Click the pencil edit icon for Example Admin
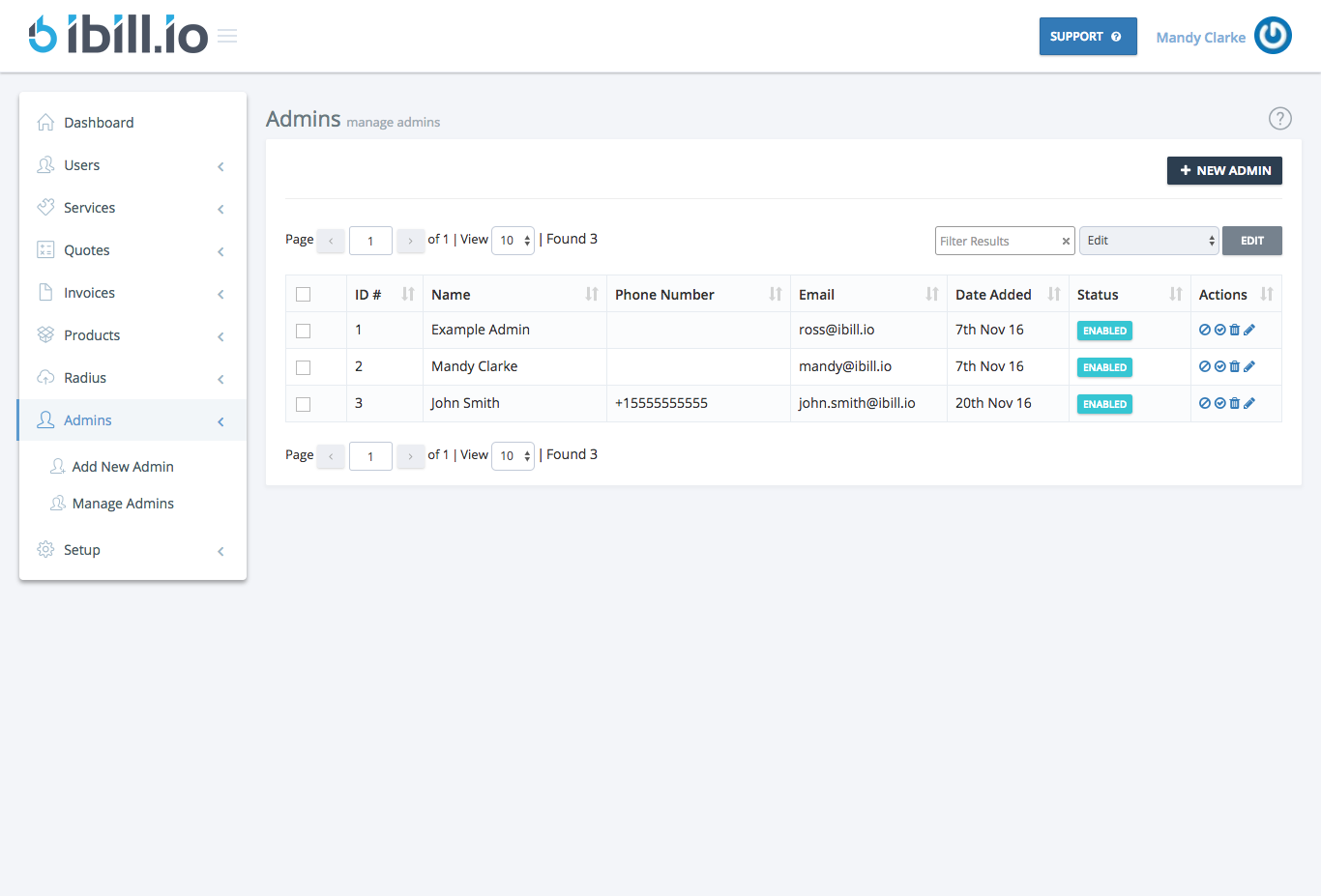Image resolution: width=1321 pixels, height=896 pixels. [1249, 330]
